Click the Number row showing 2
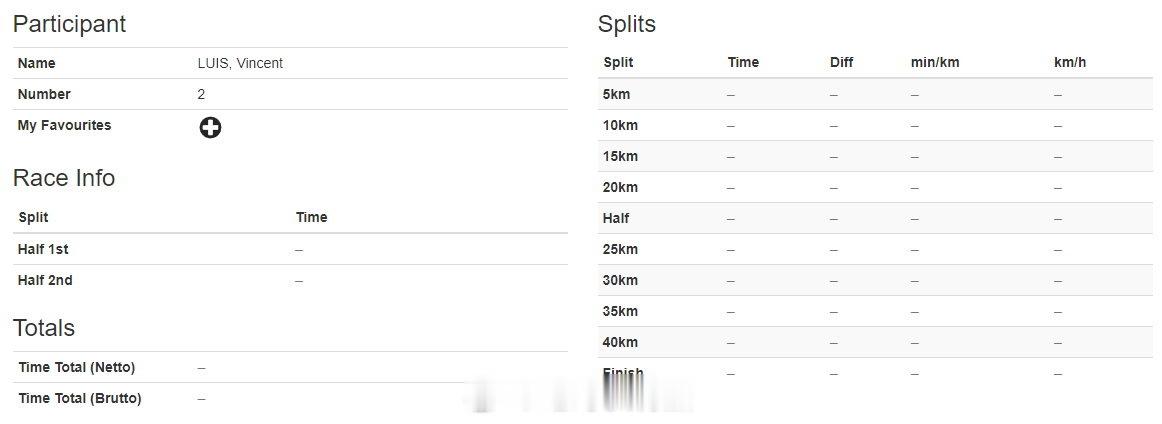This screenshot has height=424, width=1162. (x=290, y=94)
